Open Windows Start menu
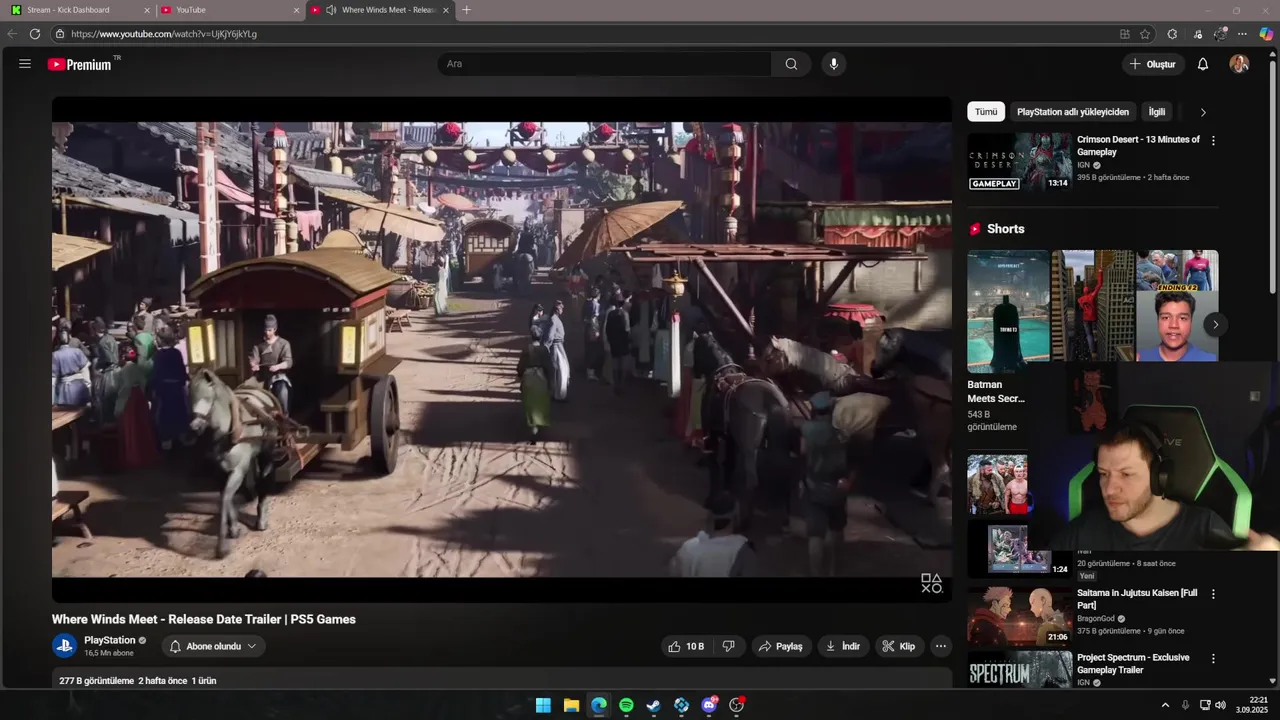Screen dimensions: 1280x720 pyautogui.click(x=543, y=705)
